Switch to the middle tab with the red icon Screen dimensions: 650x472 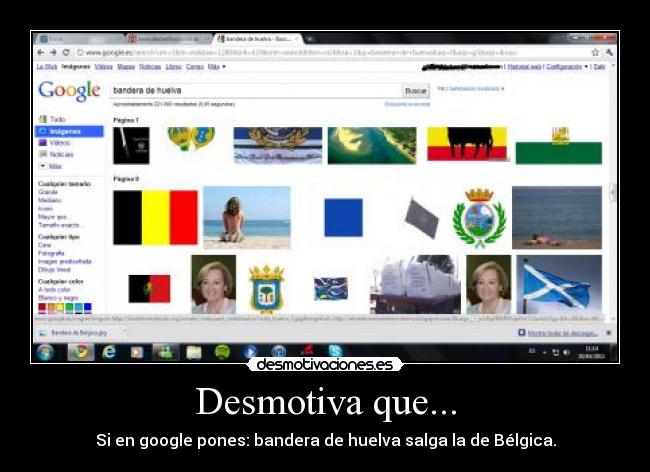(x=169, y=39)
